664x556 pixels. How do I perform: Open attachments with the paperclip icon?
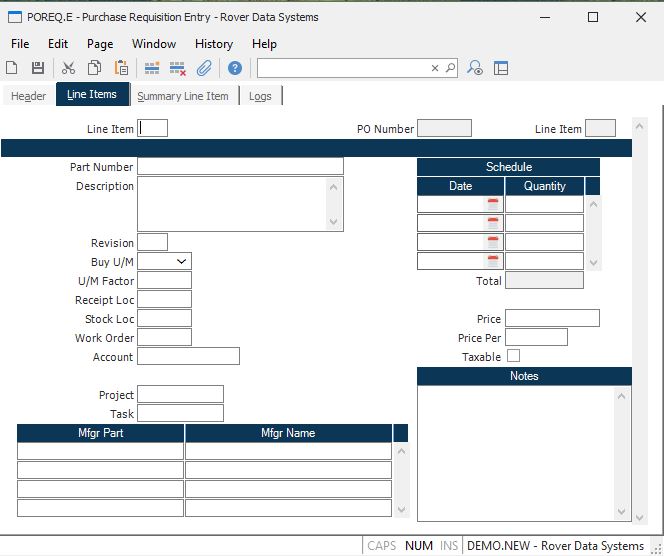click(204, 68)
